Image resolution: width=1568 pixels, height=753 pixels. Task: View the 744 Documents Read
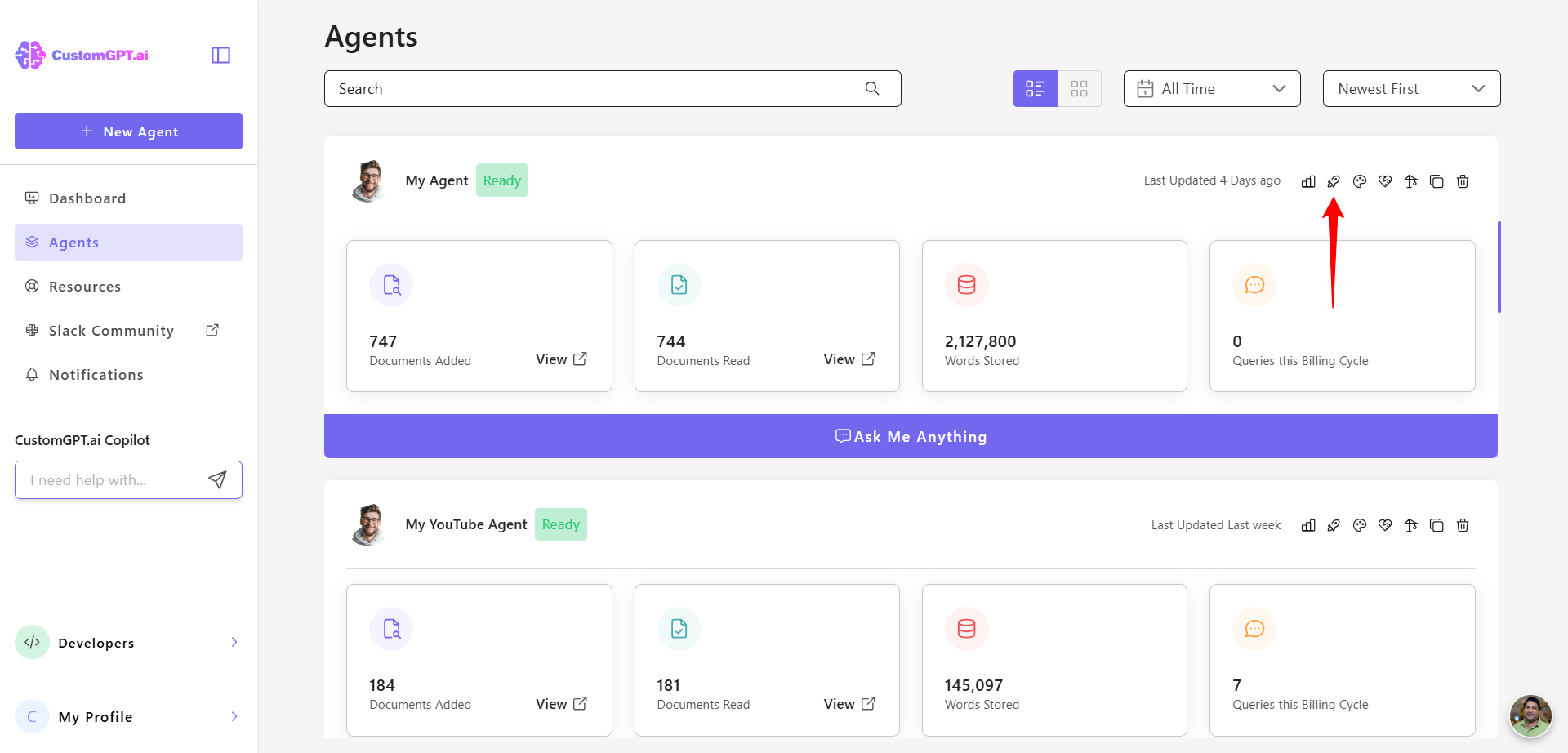pyautogui.click(x=849, y=359)
